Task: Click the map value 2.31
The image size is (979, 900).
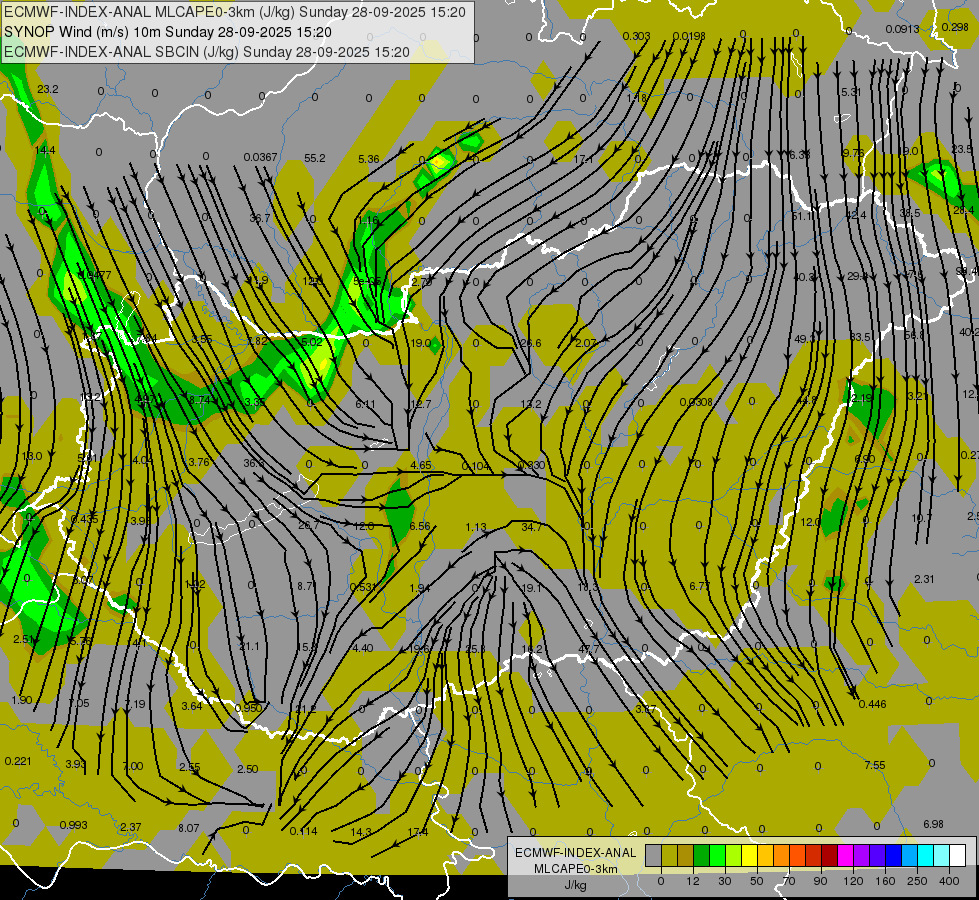Action: tap(924, 579)
